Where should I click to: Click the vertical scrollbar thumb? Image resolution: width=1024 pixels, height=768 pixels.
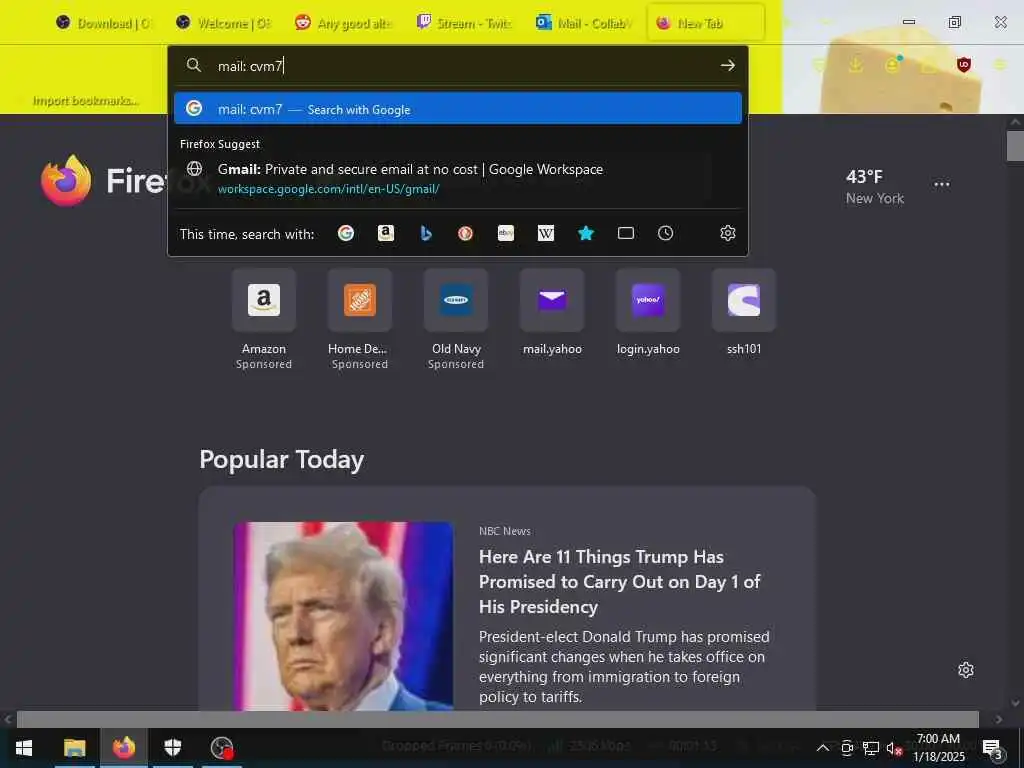click(1015, 145)
